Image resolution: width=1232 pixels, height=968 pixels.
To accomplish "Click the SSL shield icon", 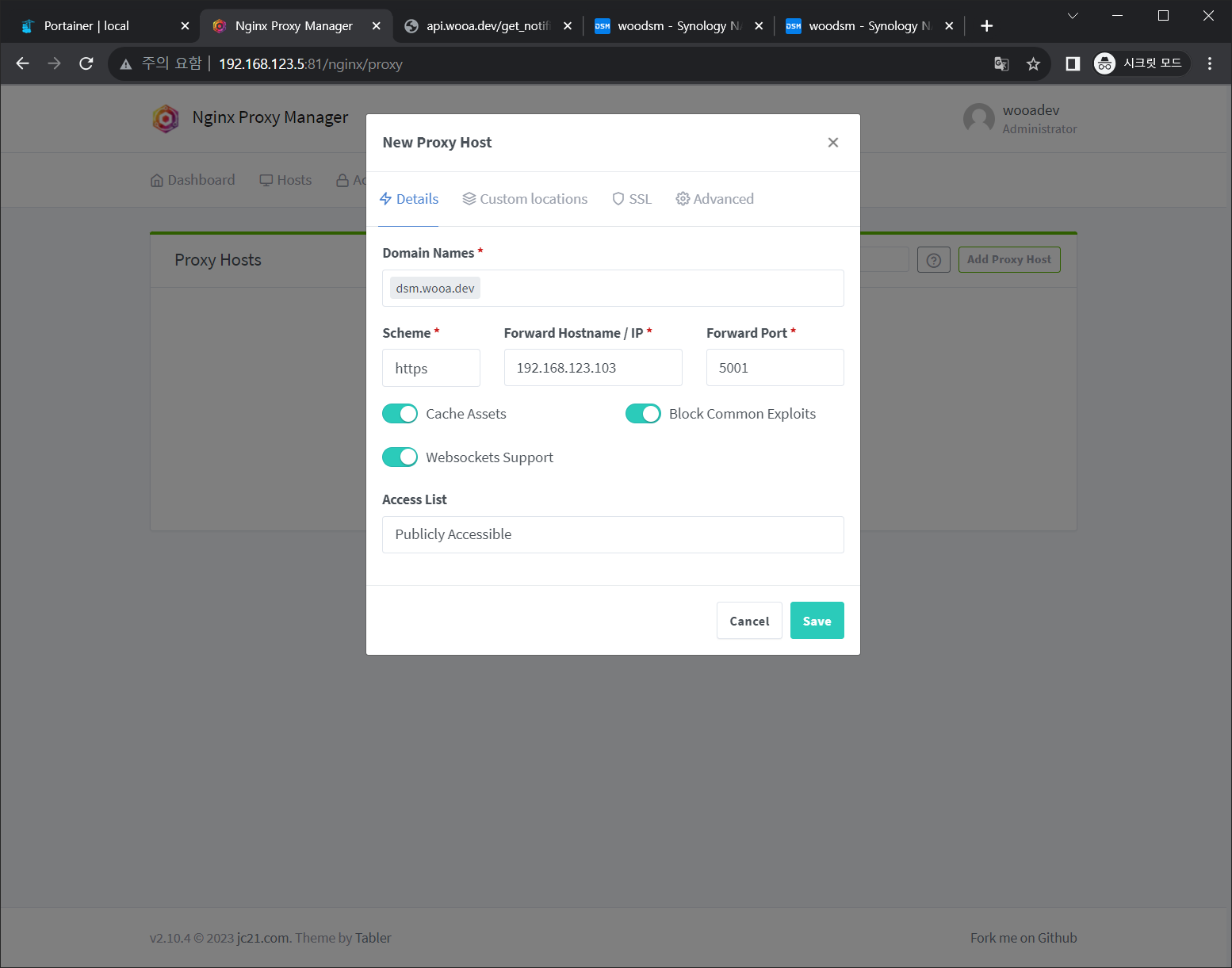I will pyautogui.click(x=618, y=199).
